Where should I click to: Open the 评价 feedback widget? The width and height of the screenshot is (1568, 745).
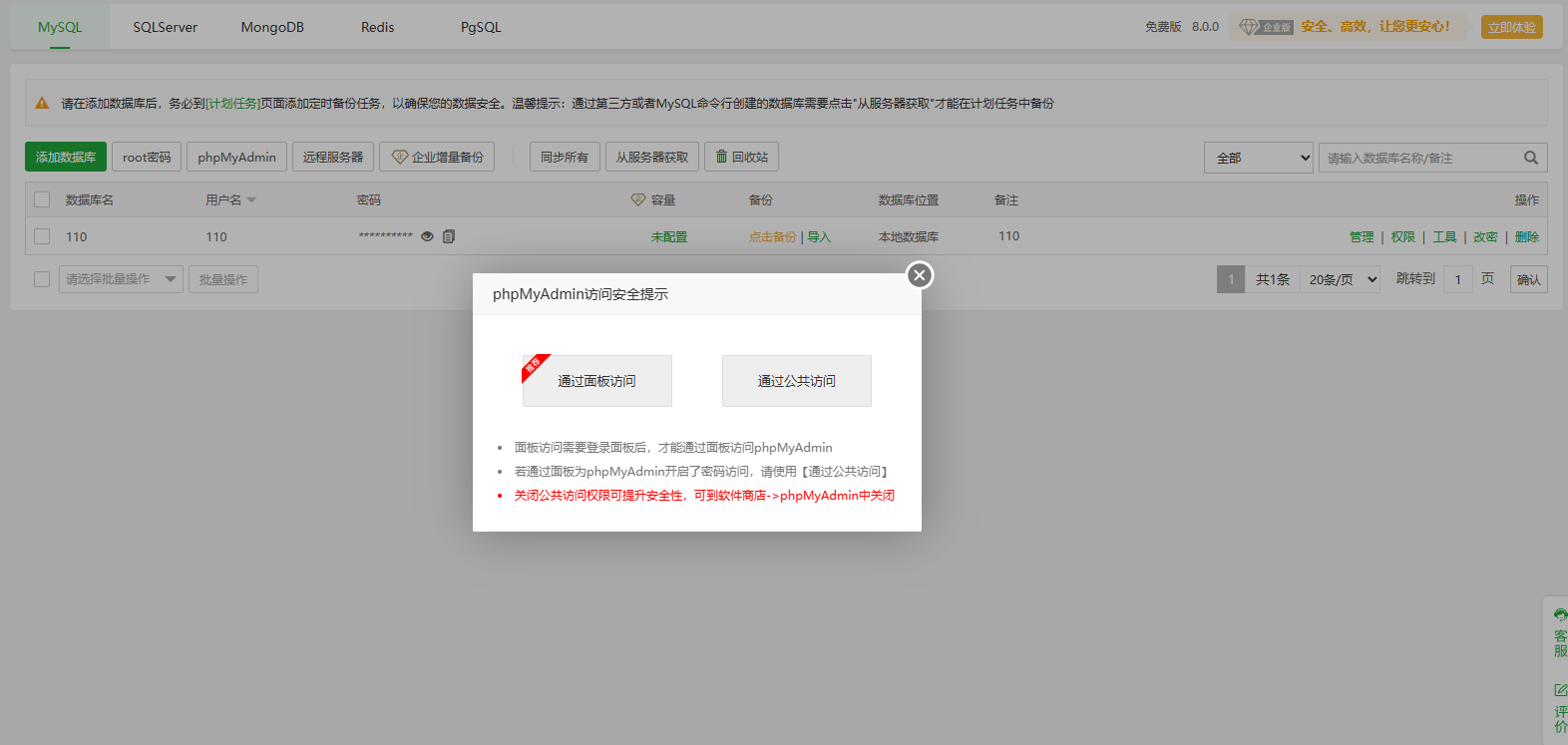coord(1560,707)
